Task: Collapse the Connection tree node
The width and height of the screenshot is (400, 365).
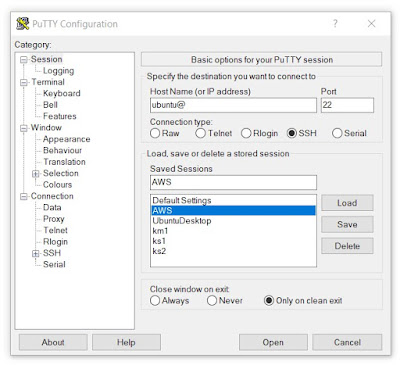Action: (23, 197)
